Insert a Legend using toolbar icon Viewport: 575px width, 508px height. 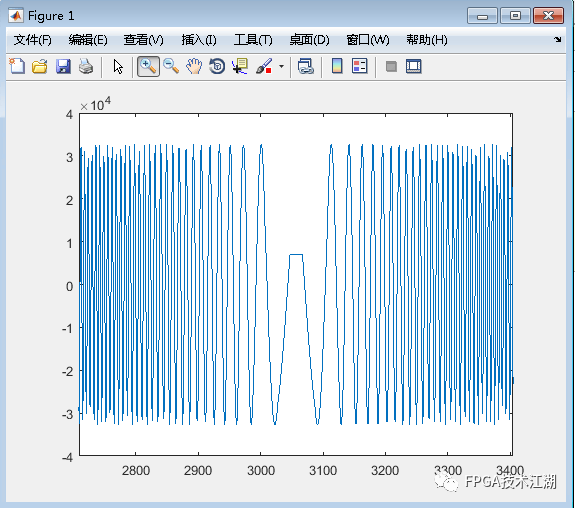pyautogui.click(x=359, y=66)
